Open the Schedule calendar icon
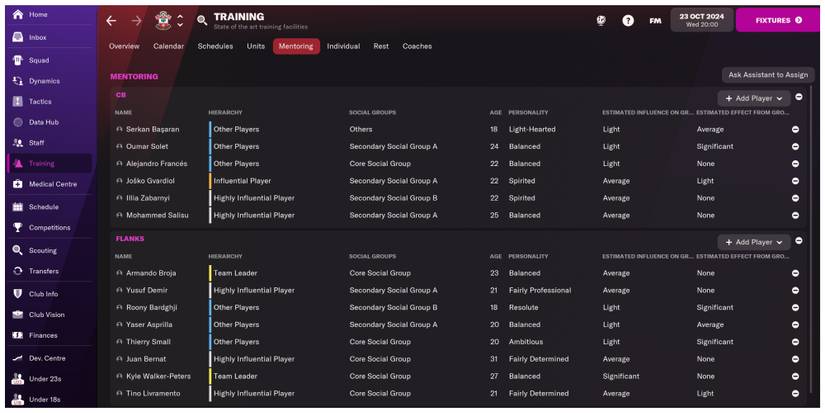 tap(18, 207)
